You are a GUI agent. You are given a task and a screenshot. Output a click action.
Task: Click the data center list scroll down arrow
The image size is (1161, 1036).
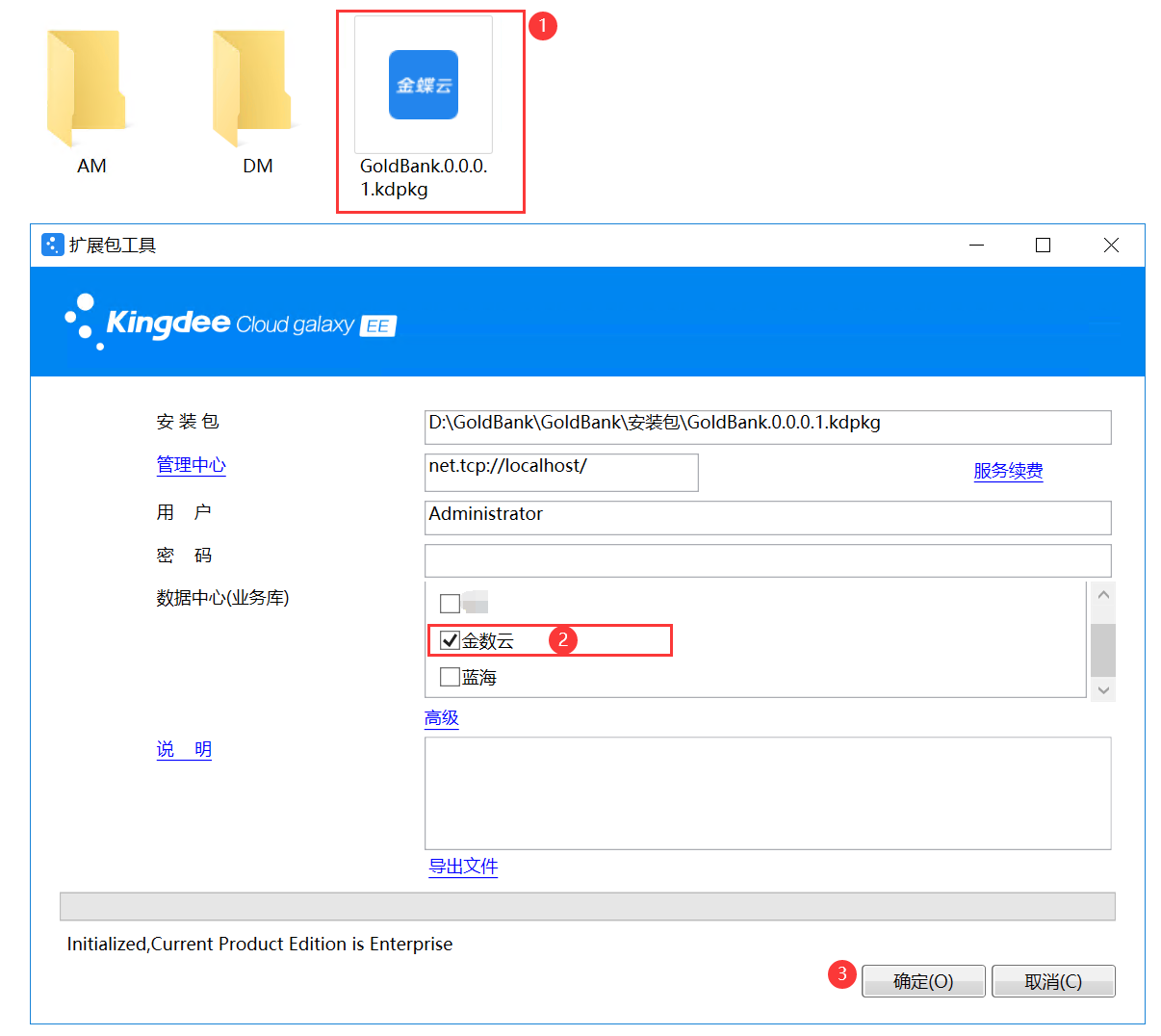coord(1103,689)
